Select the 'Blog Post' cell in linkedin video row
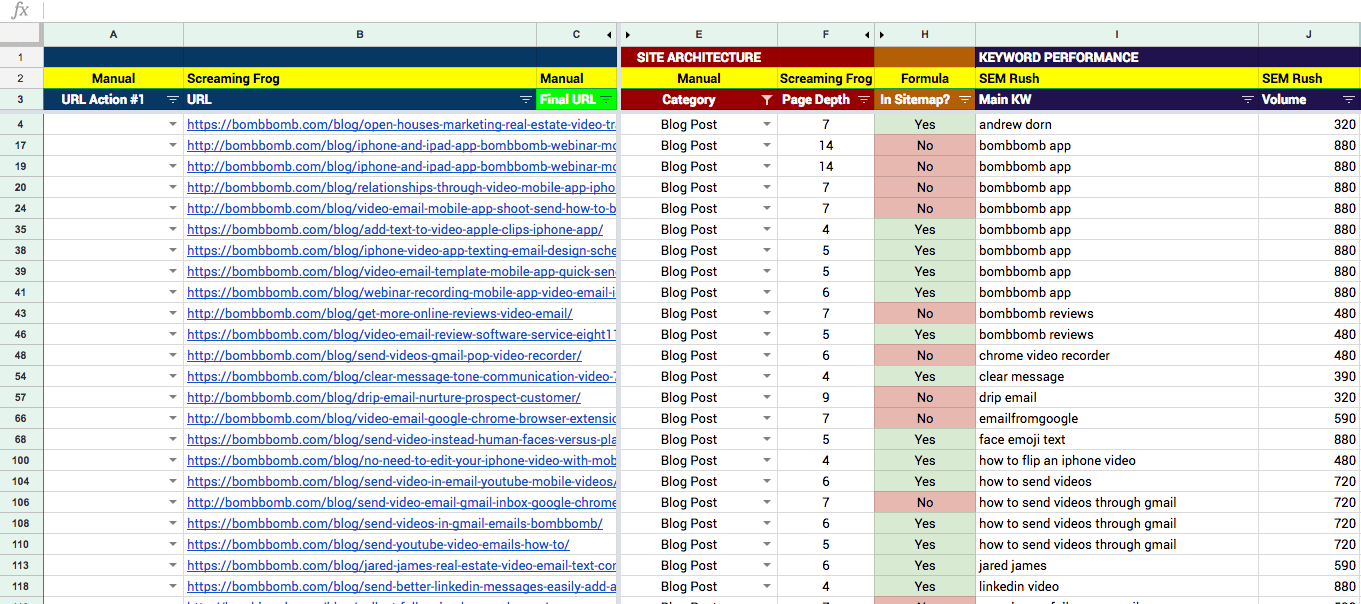Screen dimensions: 1361x604 [699, 587]
